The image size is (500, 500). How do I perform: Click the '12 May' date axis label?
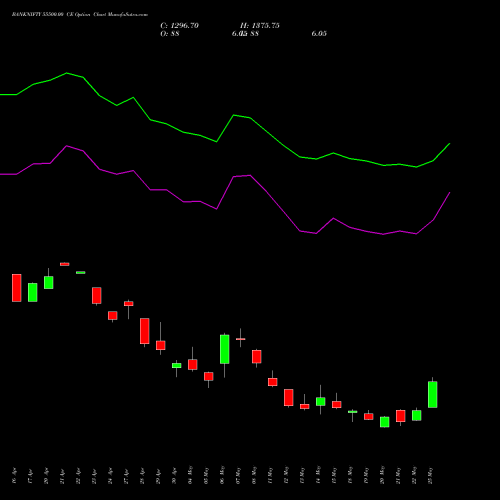[x=286, y=475]
